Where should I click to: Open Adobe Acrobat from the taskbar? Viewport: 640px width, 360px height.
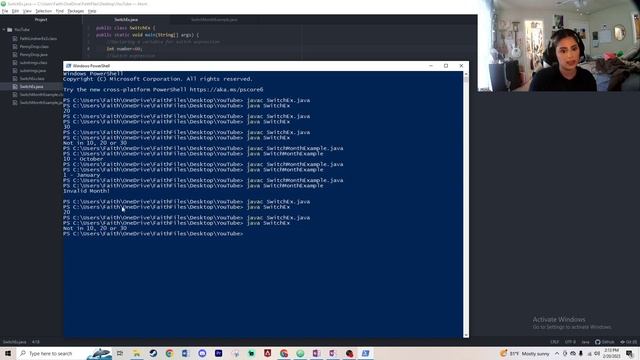pos(267,353)
